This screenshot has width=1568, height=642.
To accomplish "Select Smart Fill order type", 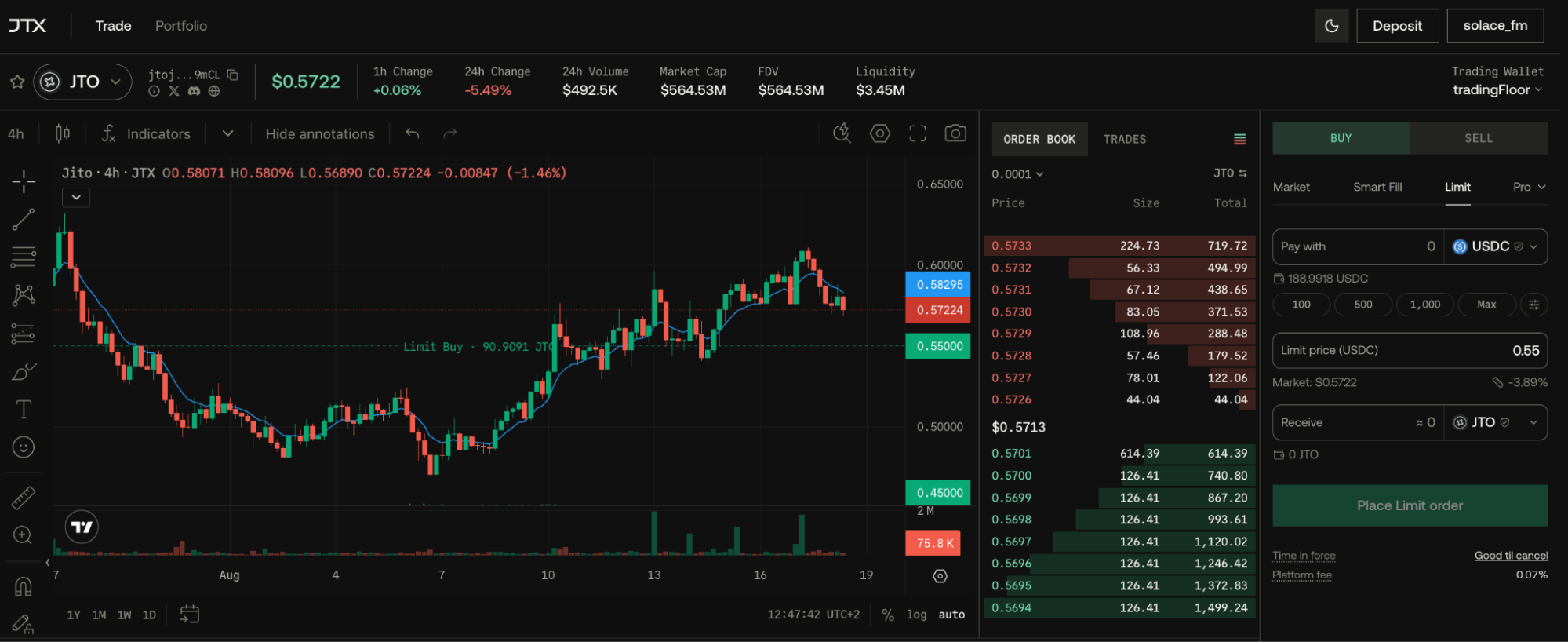I will click(x=1377, y=187).
